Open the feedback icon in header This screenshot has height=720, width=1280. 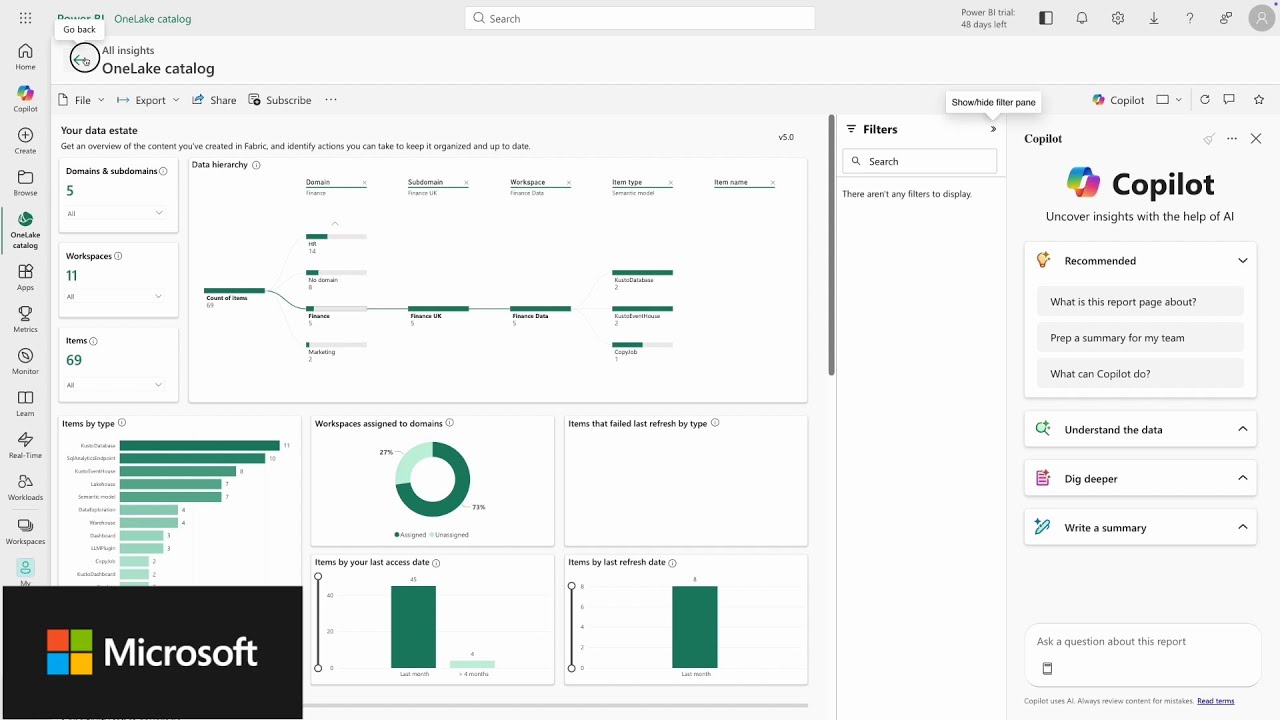(1226, 18)
